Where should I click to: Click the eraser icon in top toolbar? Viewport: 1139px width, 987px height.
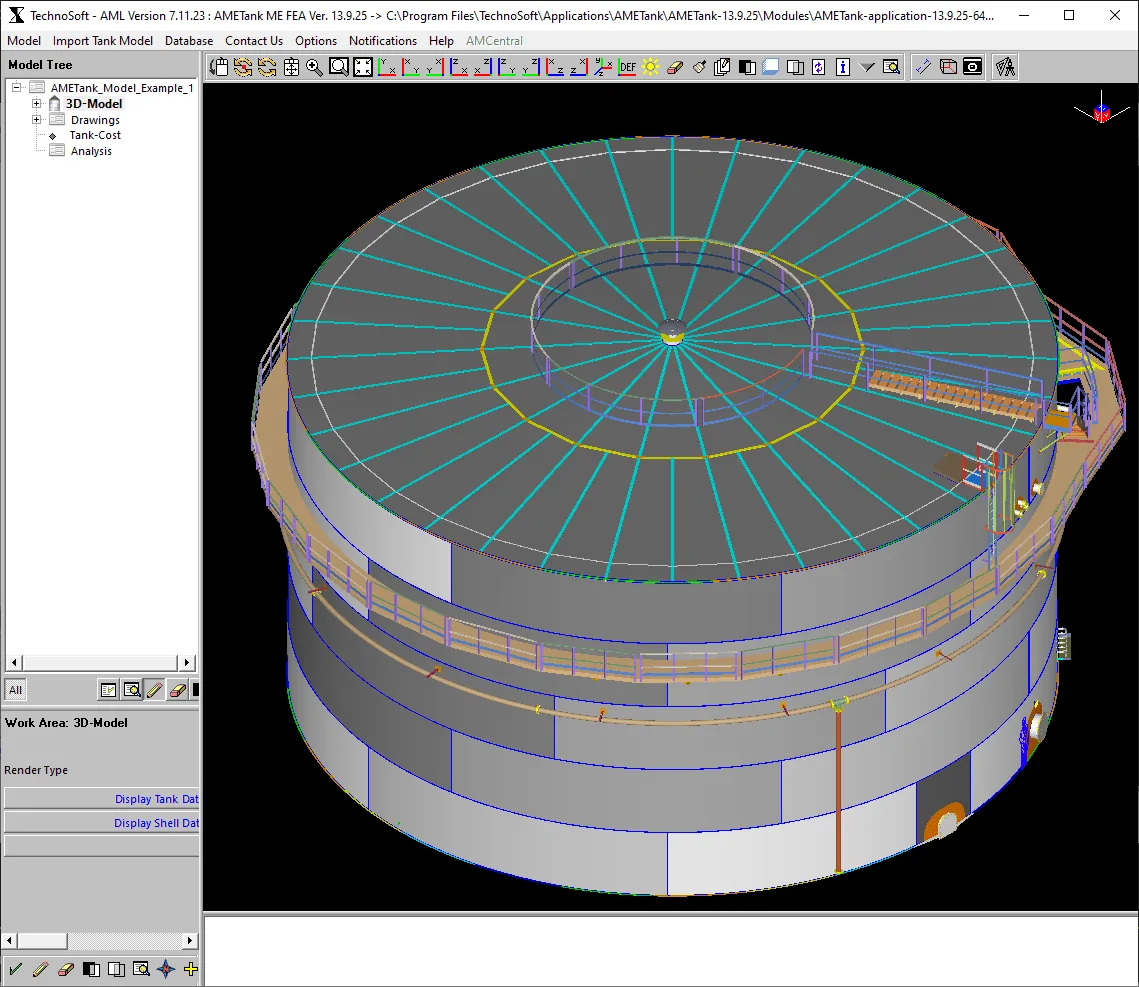675,68
